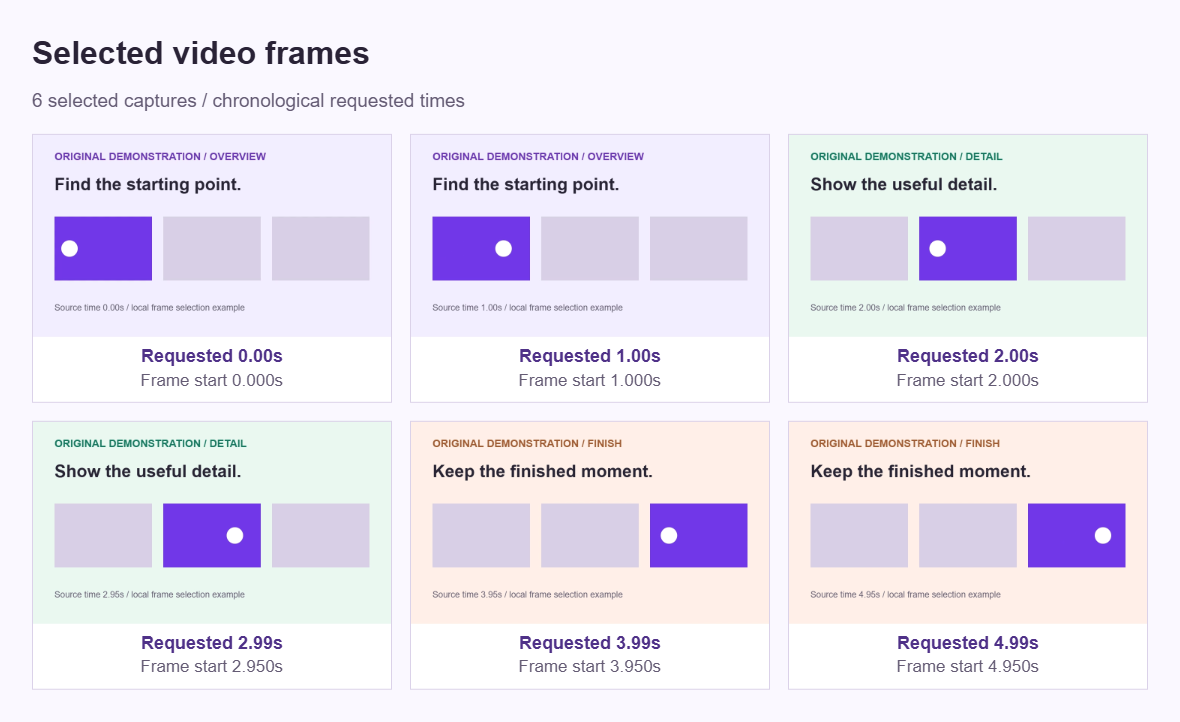Click Frame start 3.950s text
The image size is (1180, 722).
[x=590, y=666]
